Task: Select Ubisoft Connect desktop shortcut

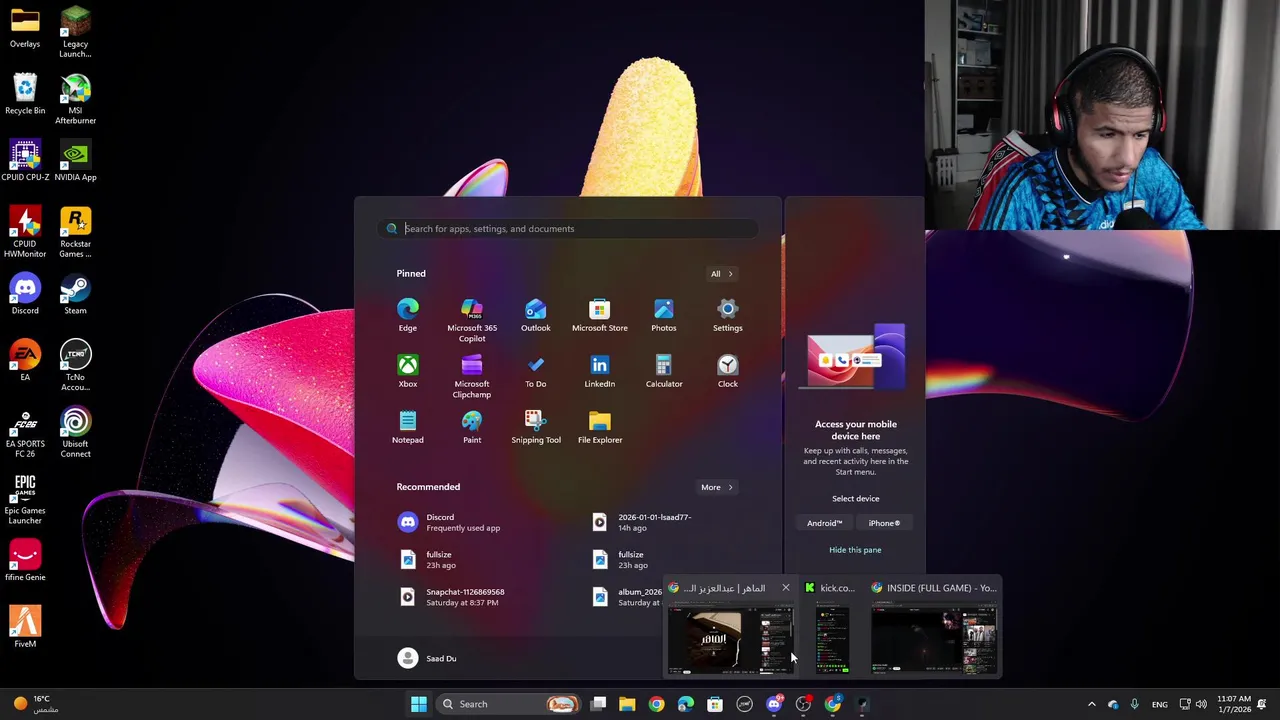Action: click(75, 433)
